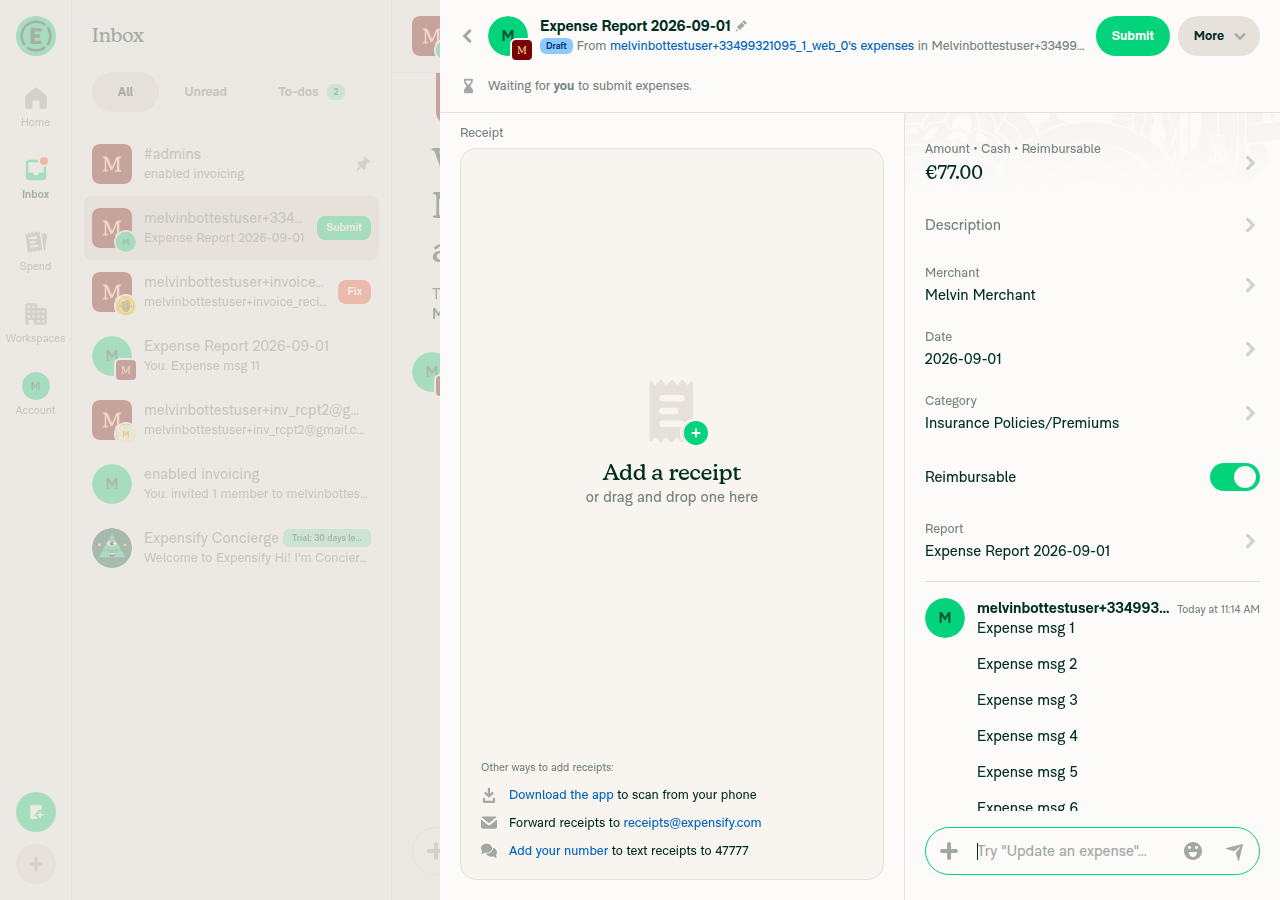Focus the message composer input
Viewport: 1280px width, 900px height.
1073,851
